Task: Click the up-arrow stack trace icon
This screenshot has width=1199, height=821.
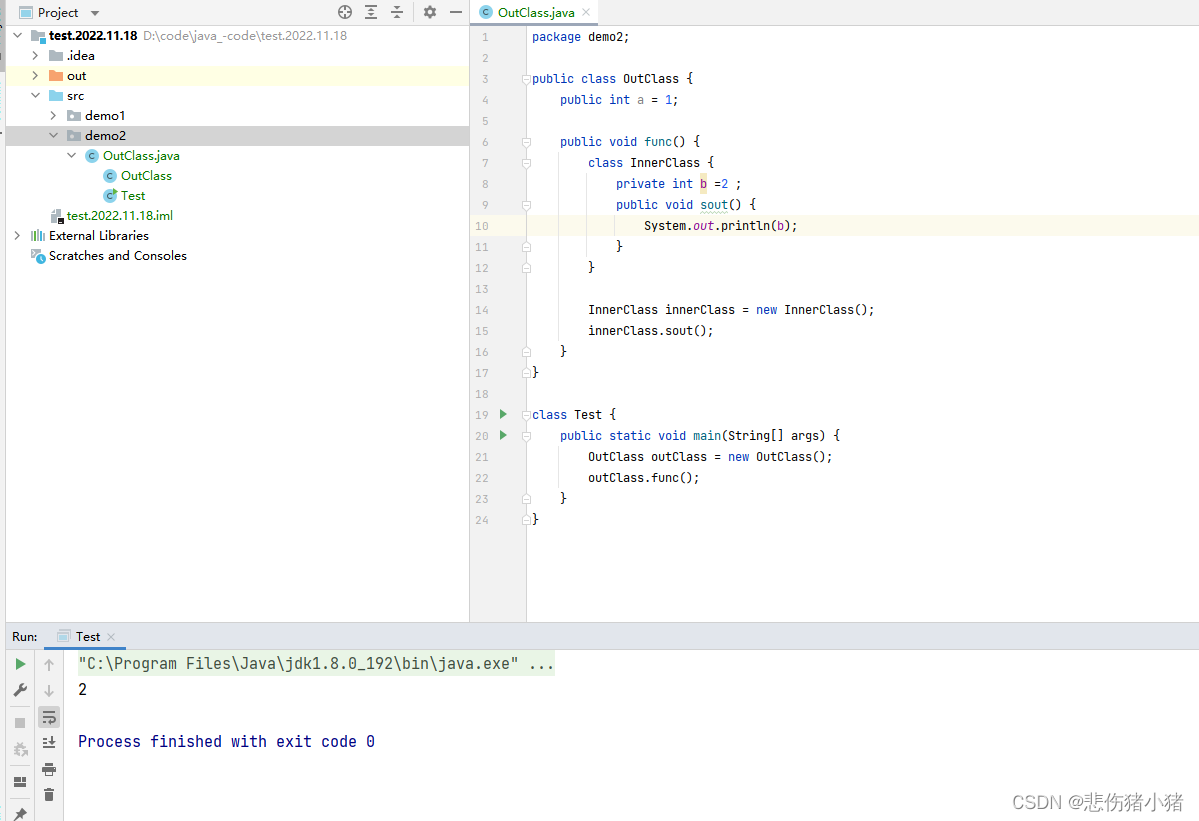Action: click(49, 664)
